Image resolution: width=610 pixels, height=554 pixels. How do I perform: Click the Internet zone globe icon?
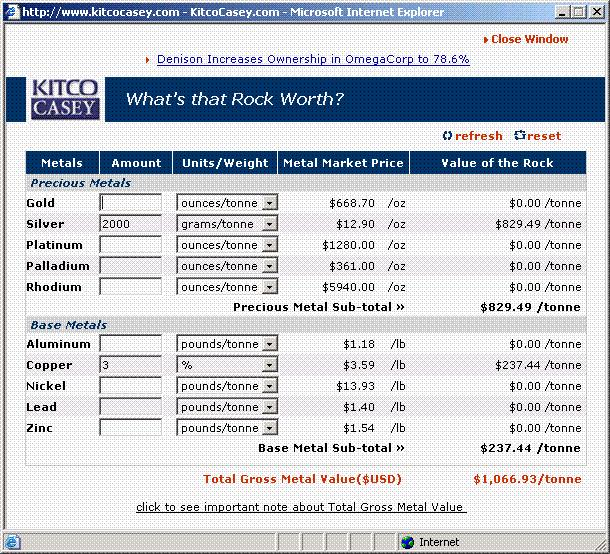[x=407, y=542]
